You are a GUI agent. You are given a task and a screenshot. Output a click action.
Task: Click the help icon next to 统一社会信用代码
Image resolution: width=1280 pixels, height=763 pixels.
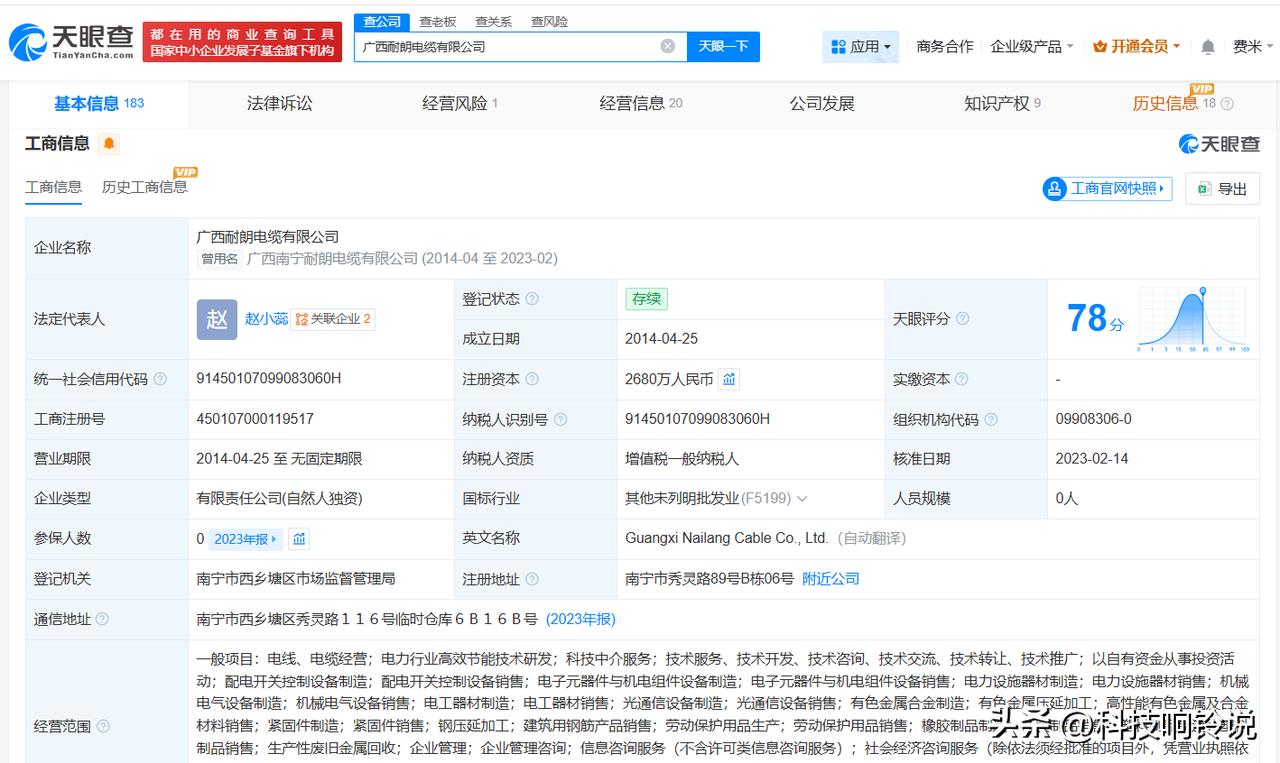[160, 379]
